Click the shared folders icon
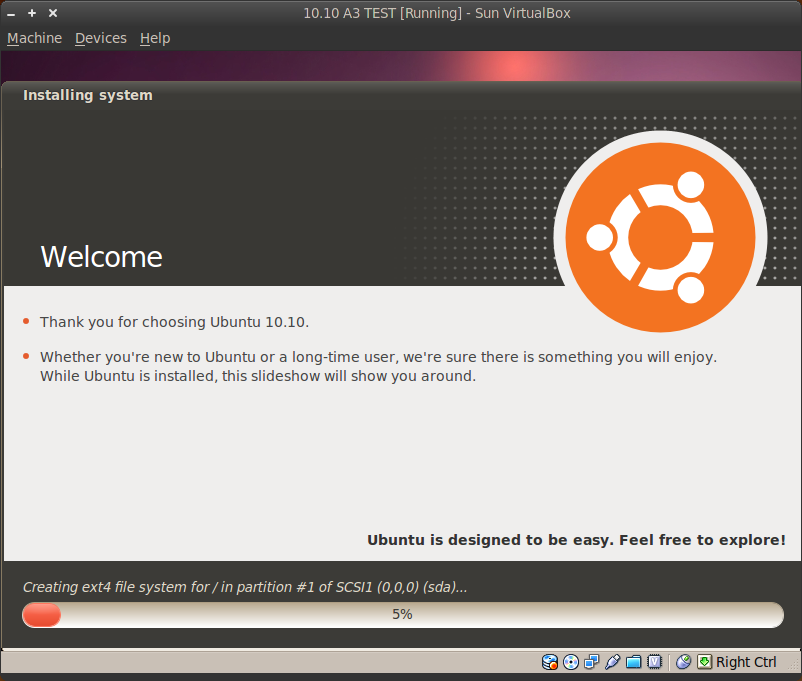Image resolution: width=802 pixels, height=681 pixels. coord(633,662)
